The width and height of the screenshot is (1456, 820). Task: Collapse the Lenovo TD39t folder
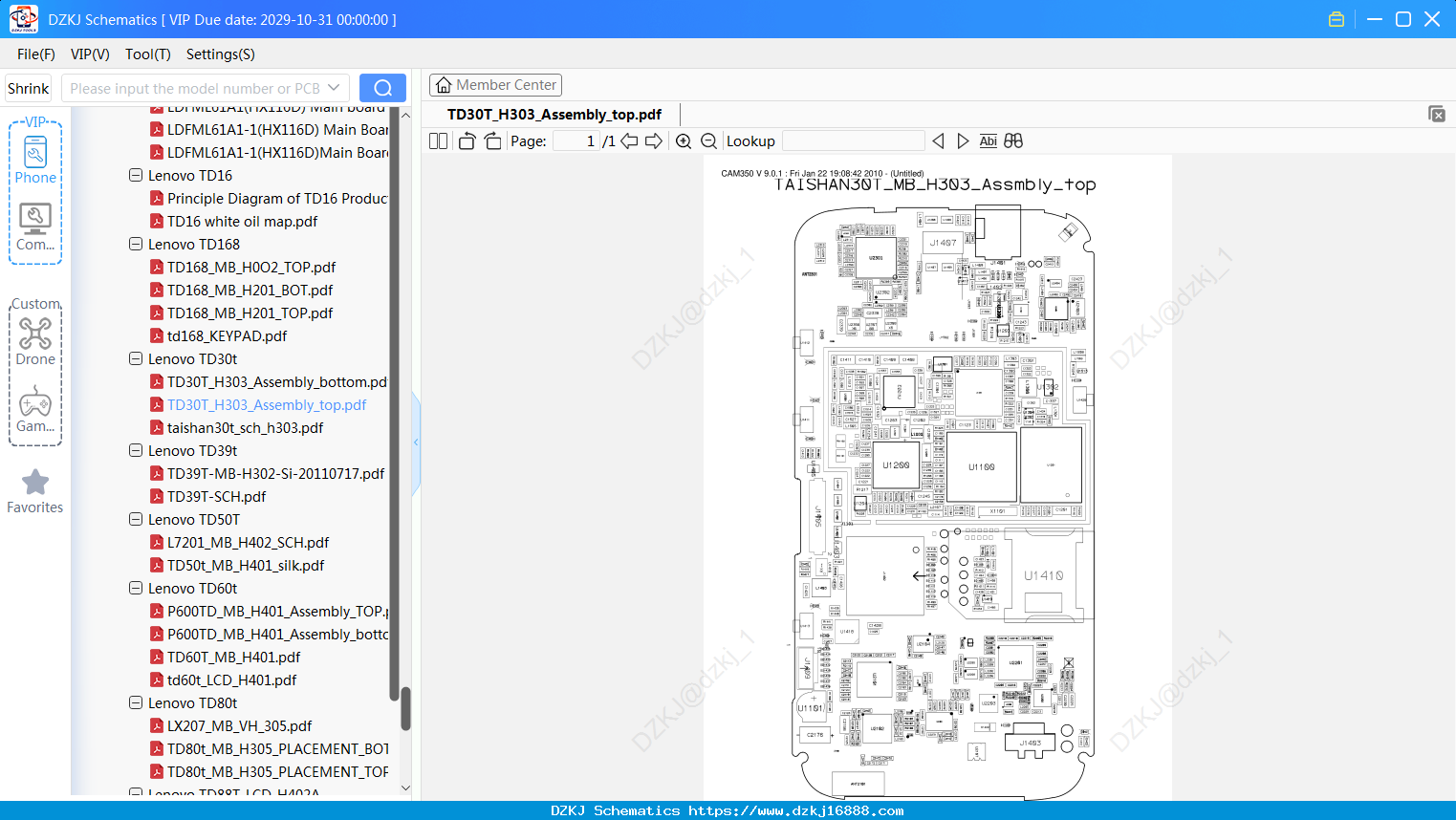pyautogui.click(x=136, y=451)
